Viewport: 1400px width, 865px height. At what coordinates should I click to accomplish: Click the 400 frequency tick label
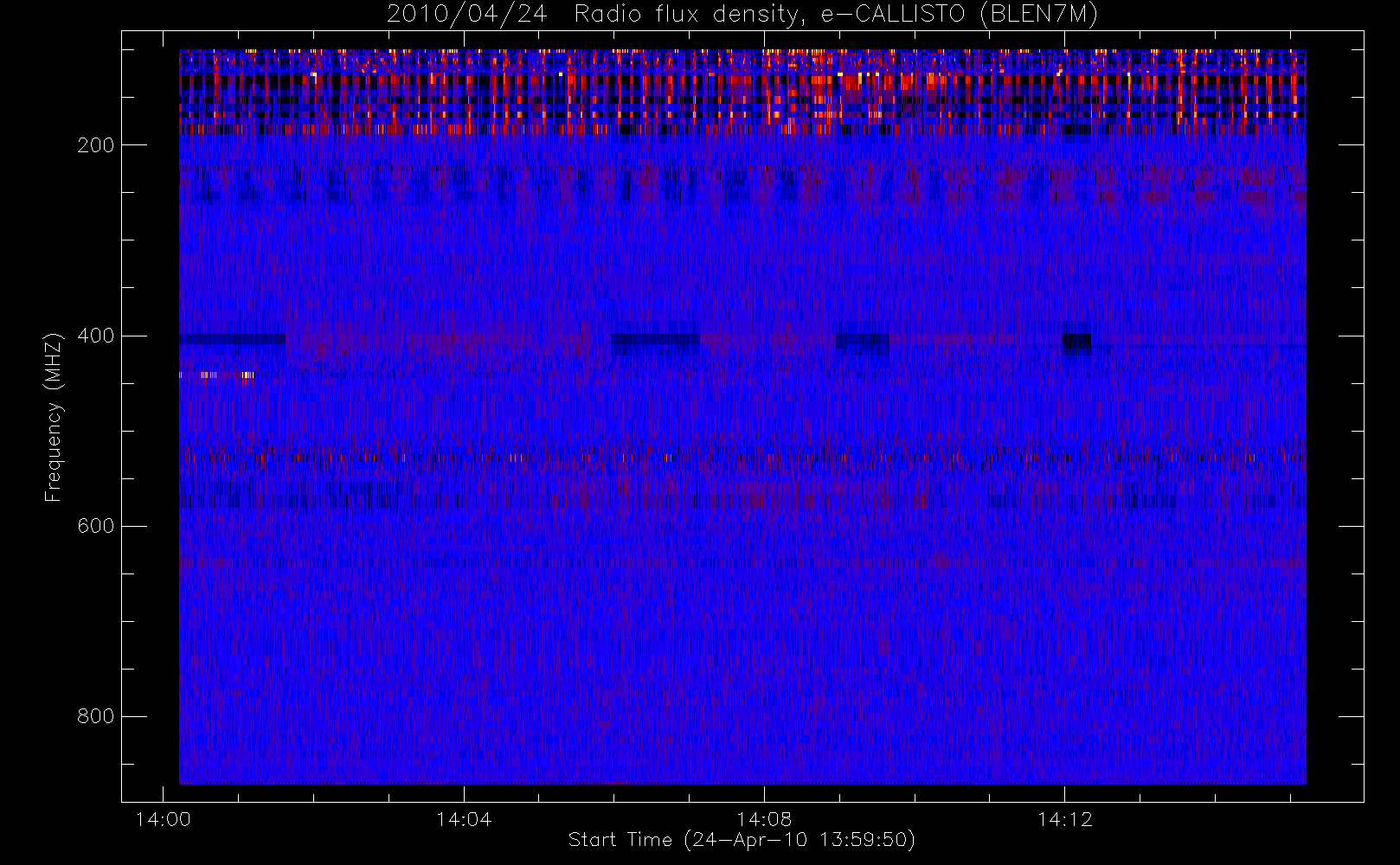(x=96, y=336)
